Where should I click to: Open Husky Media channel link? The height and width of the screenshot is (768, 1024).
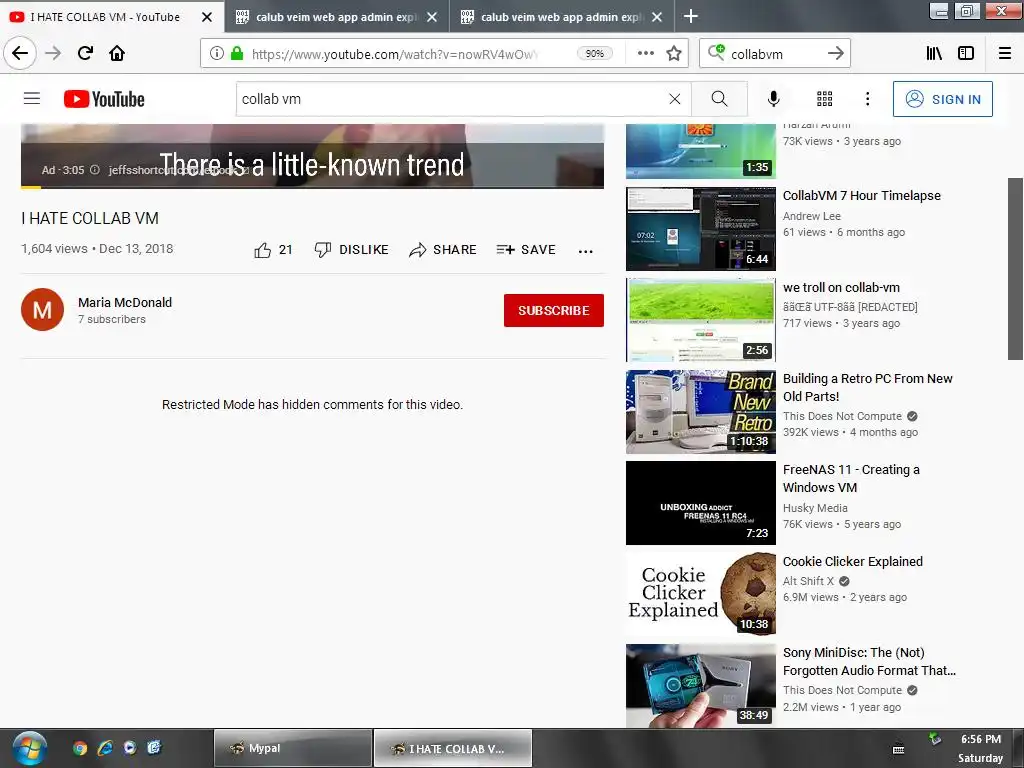[x=815, y=508]
